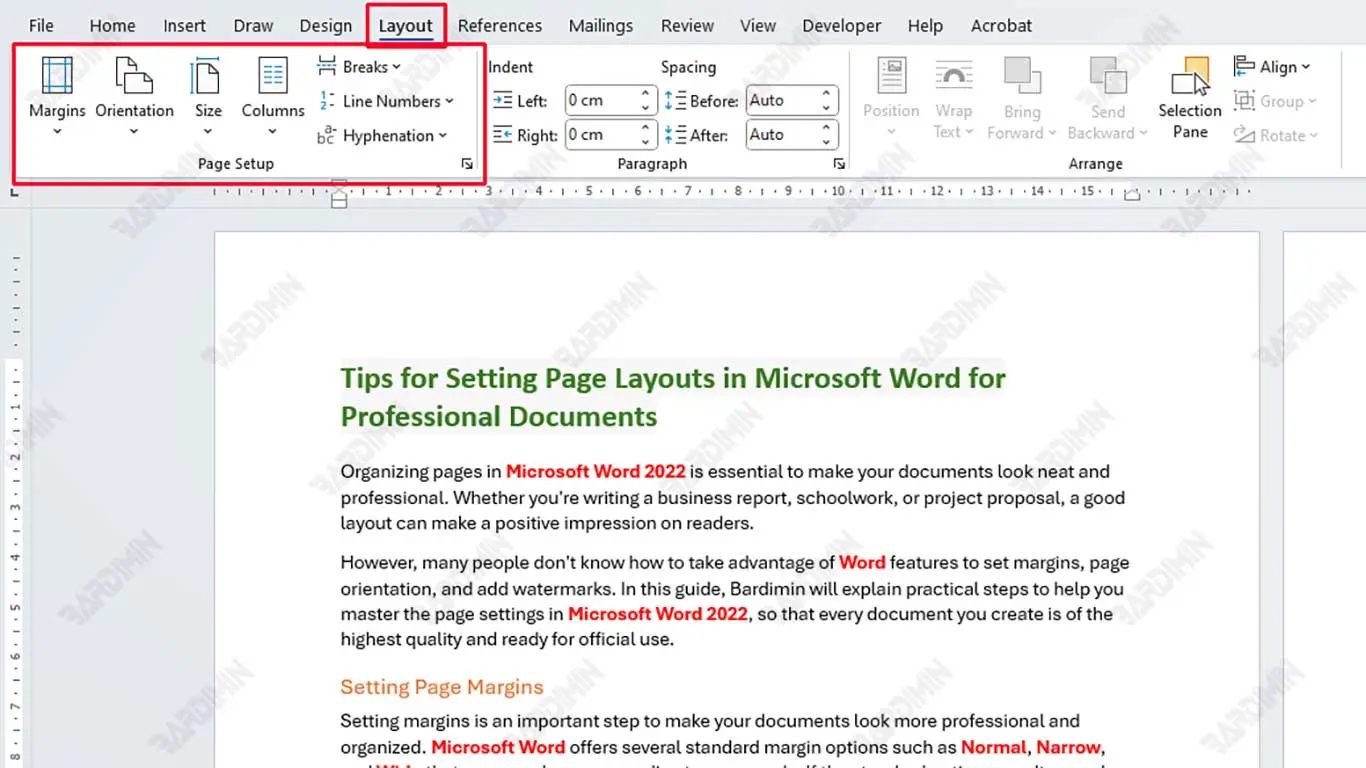Open the File menu
1366x768 pixels.
pos(41,26)
